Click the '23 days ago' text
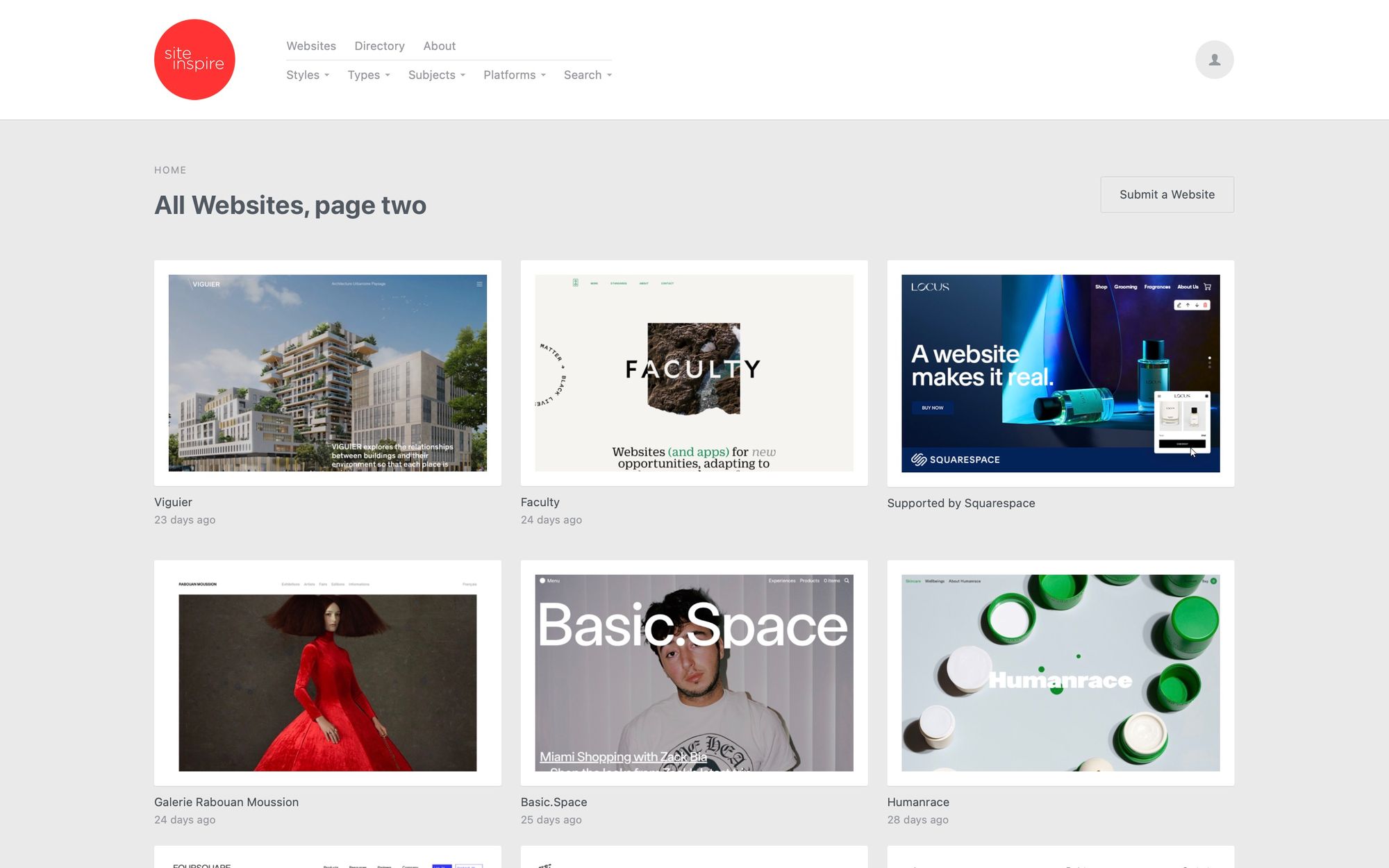1389x868 pixels. [x=185, y=520]
